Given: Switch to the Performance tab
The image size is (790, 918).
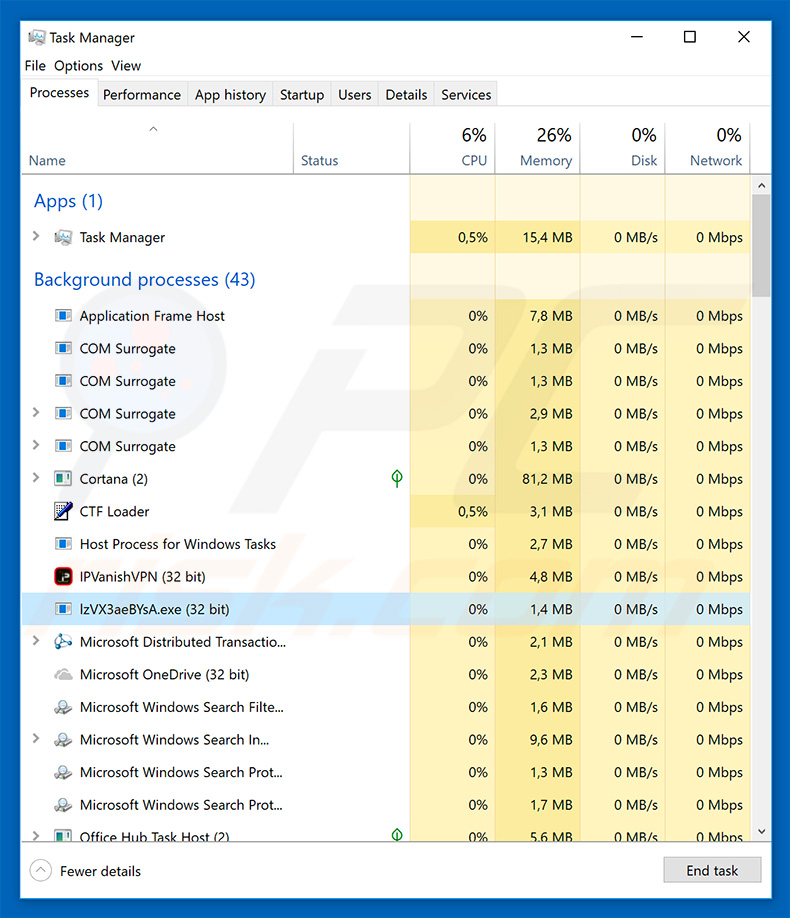Looking at the screenshot, I should [x=142, y=95].
